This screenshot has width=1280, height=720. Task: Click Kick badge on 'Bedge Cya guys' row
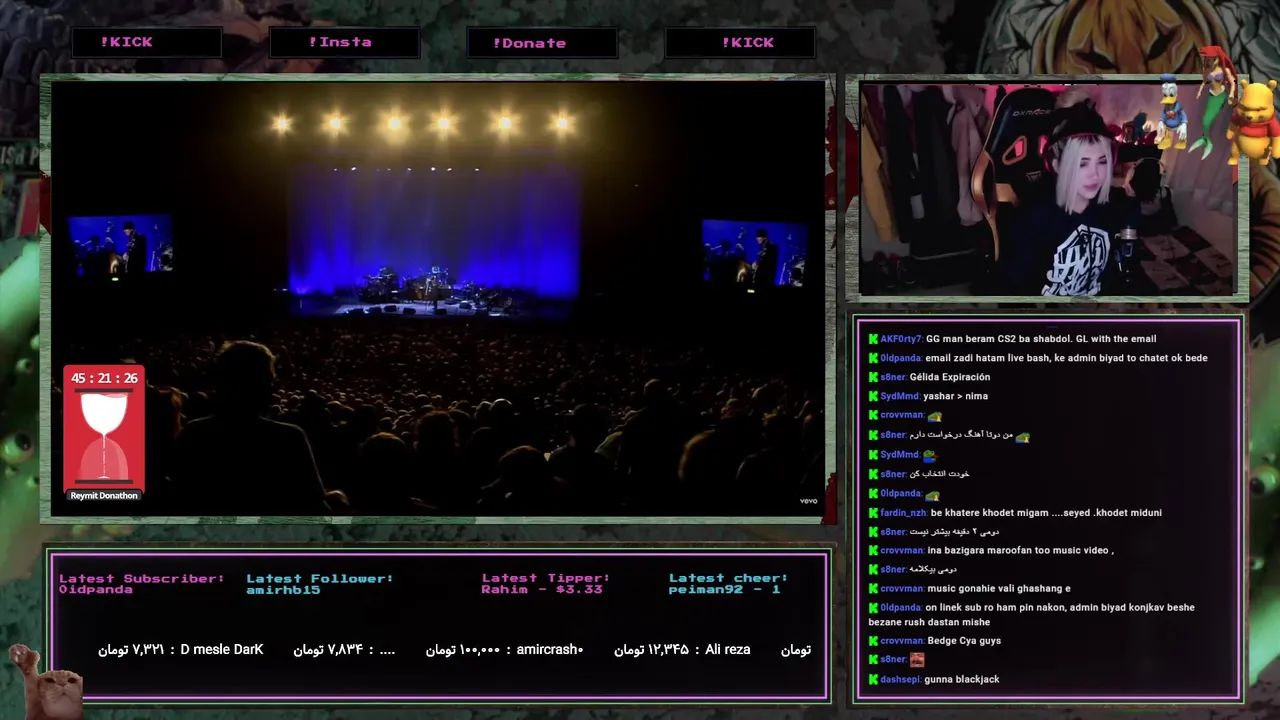(873, 641)
